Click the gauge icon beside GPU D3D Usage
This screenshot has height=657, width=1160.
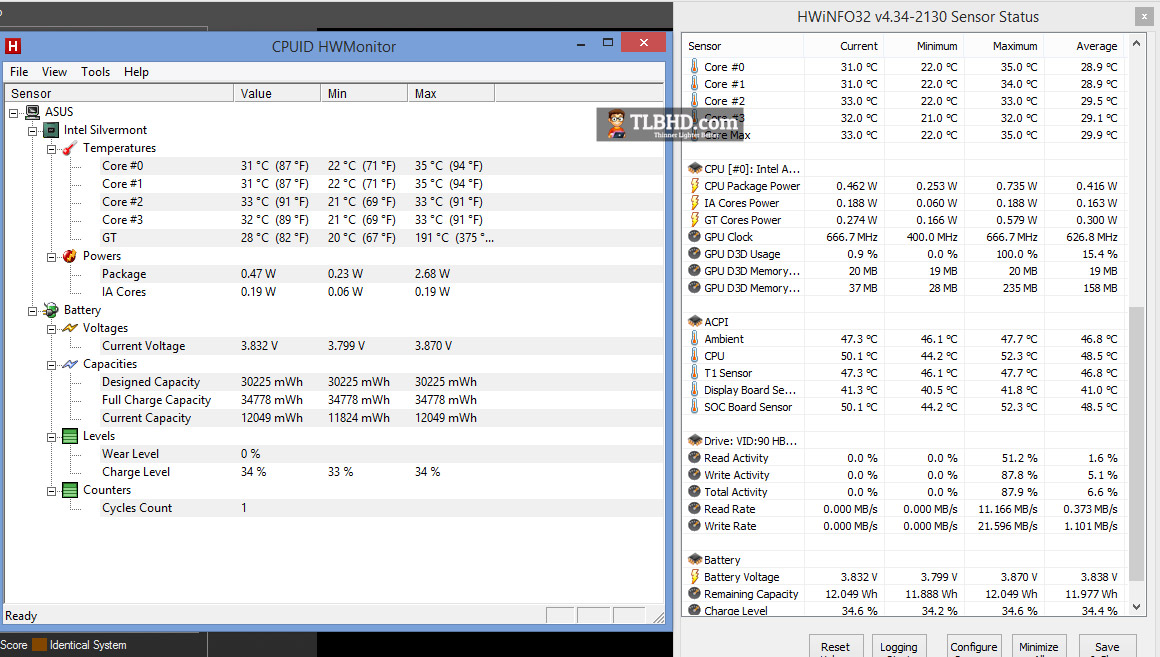click(695, 254)
